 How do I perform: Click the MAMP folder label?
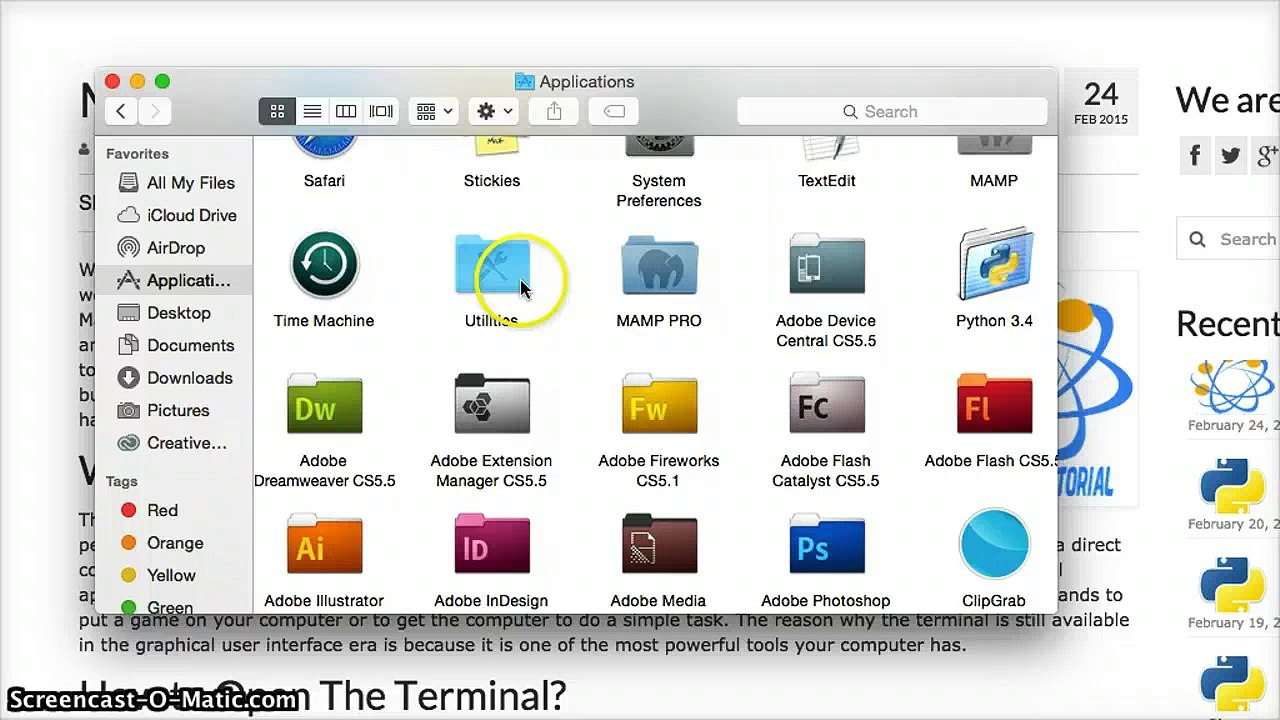tap(994, 181)
